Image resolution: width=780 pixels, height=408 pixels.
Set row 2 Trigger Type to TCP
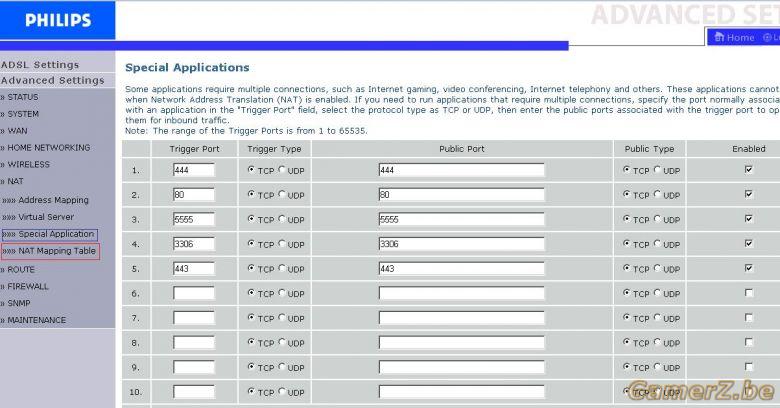pos(251,194)
